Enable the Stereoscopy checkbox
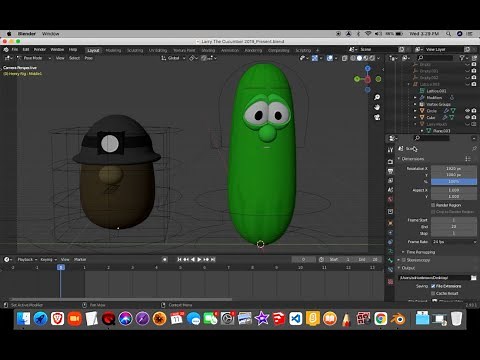480x360 pixels. point(404,260)
